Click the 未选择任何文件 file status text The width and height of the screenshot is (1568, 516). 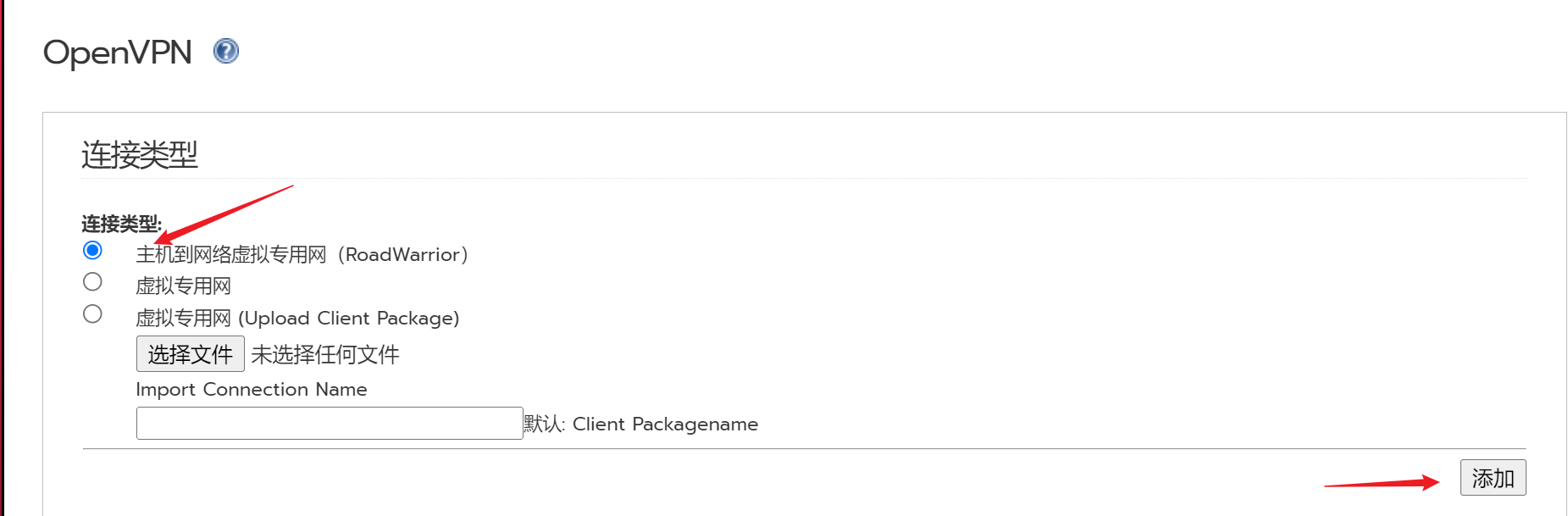click(x=325, y=354)
